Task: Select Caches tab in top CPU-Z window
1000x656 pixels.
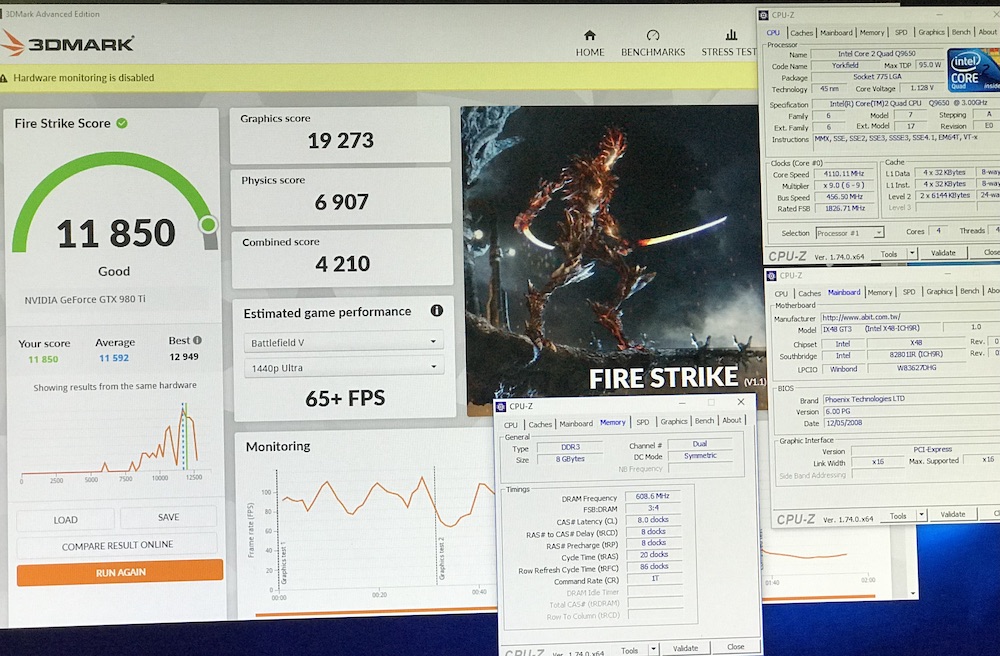Action: click(801, 33)
